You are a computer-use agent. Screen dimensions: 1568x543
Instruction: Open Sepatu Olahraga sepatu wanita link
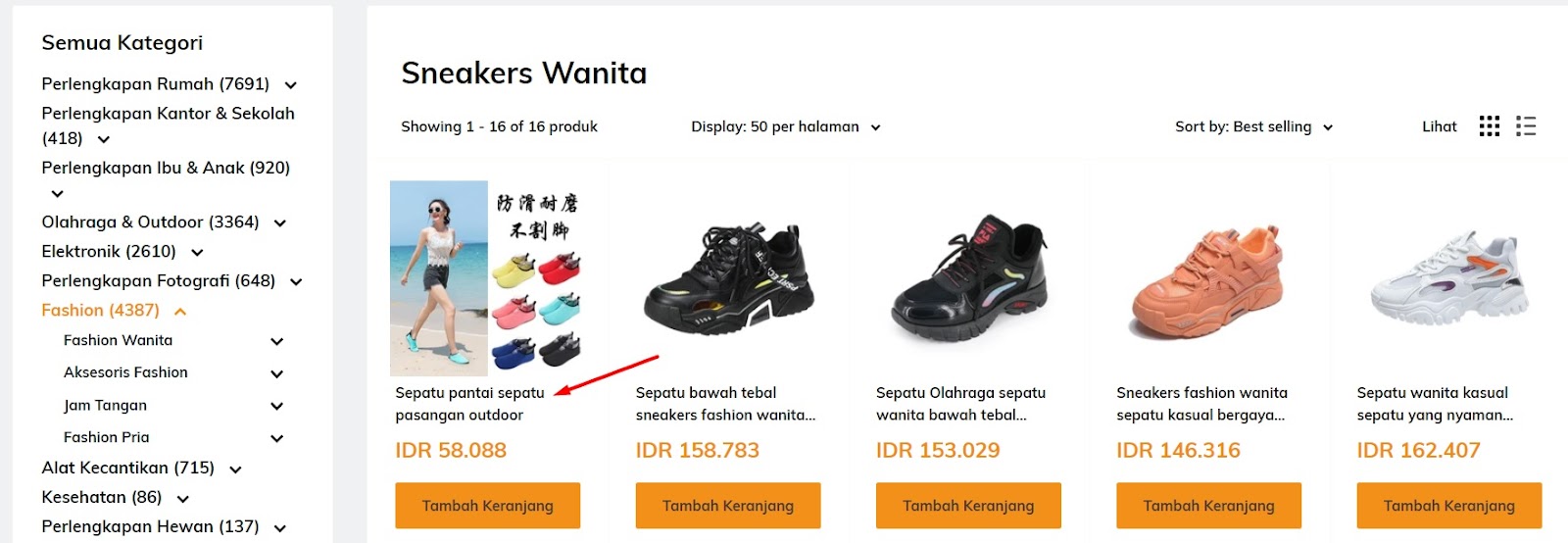point(960,404)
